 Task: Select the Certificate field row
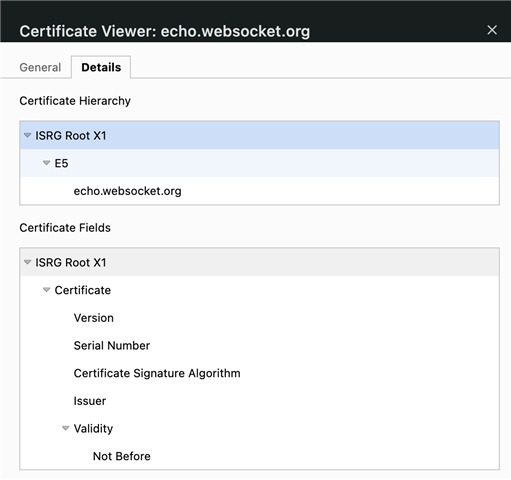[x=259, y=290]
